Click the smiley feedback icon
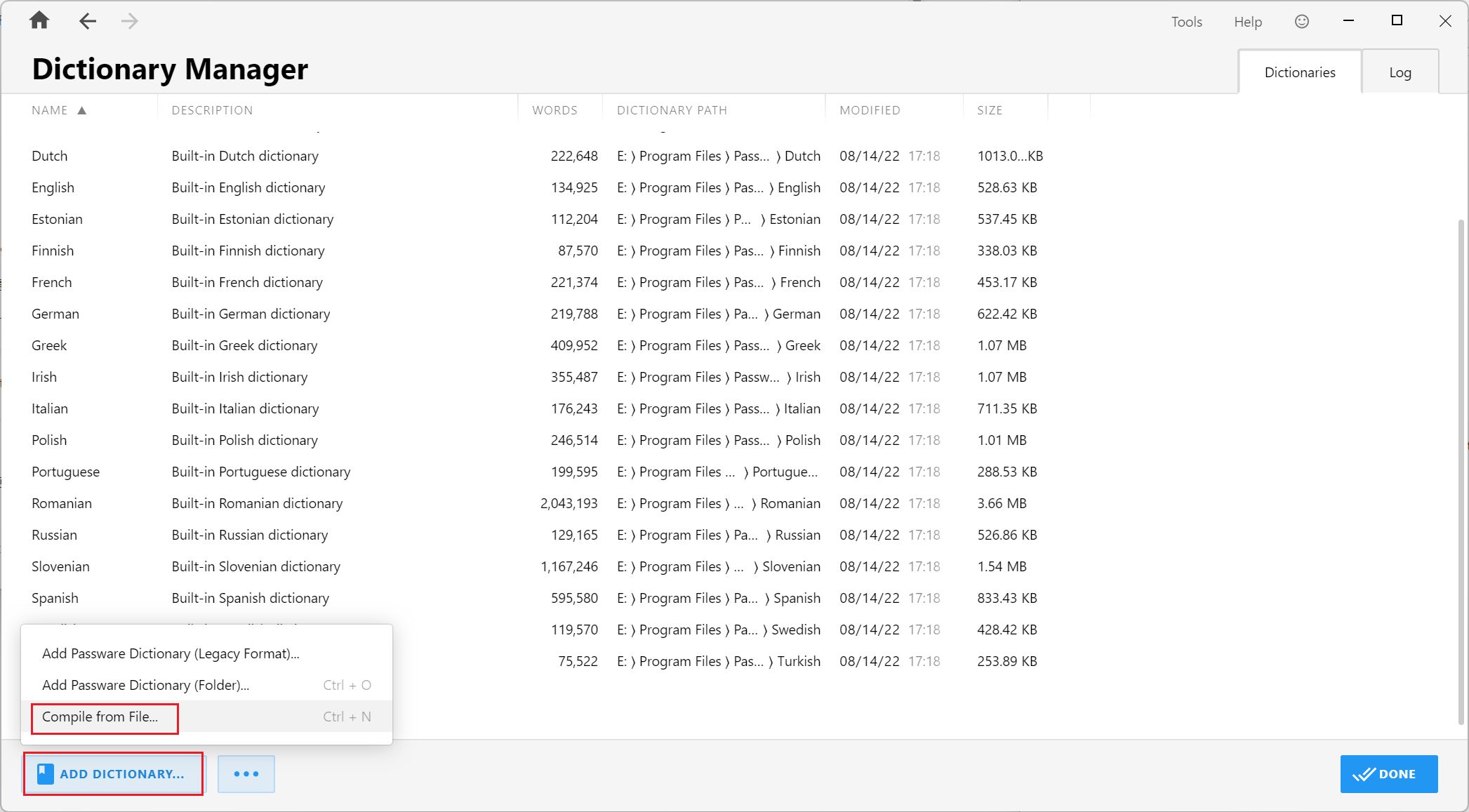The height and width of the screenshot is (812, 1469). [1301, 22]
